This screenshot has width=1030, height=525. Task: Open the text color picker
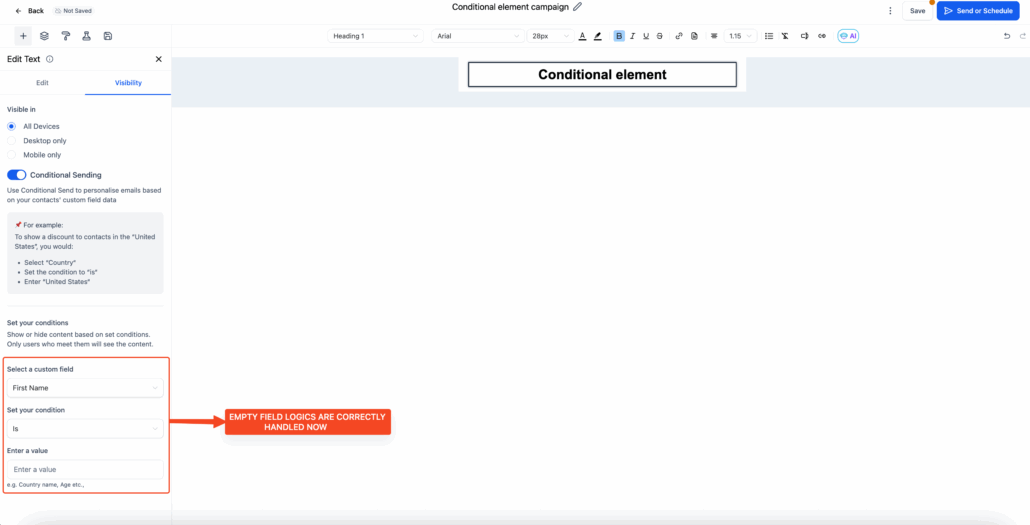coord(582,36)
